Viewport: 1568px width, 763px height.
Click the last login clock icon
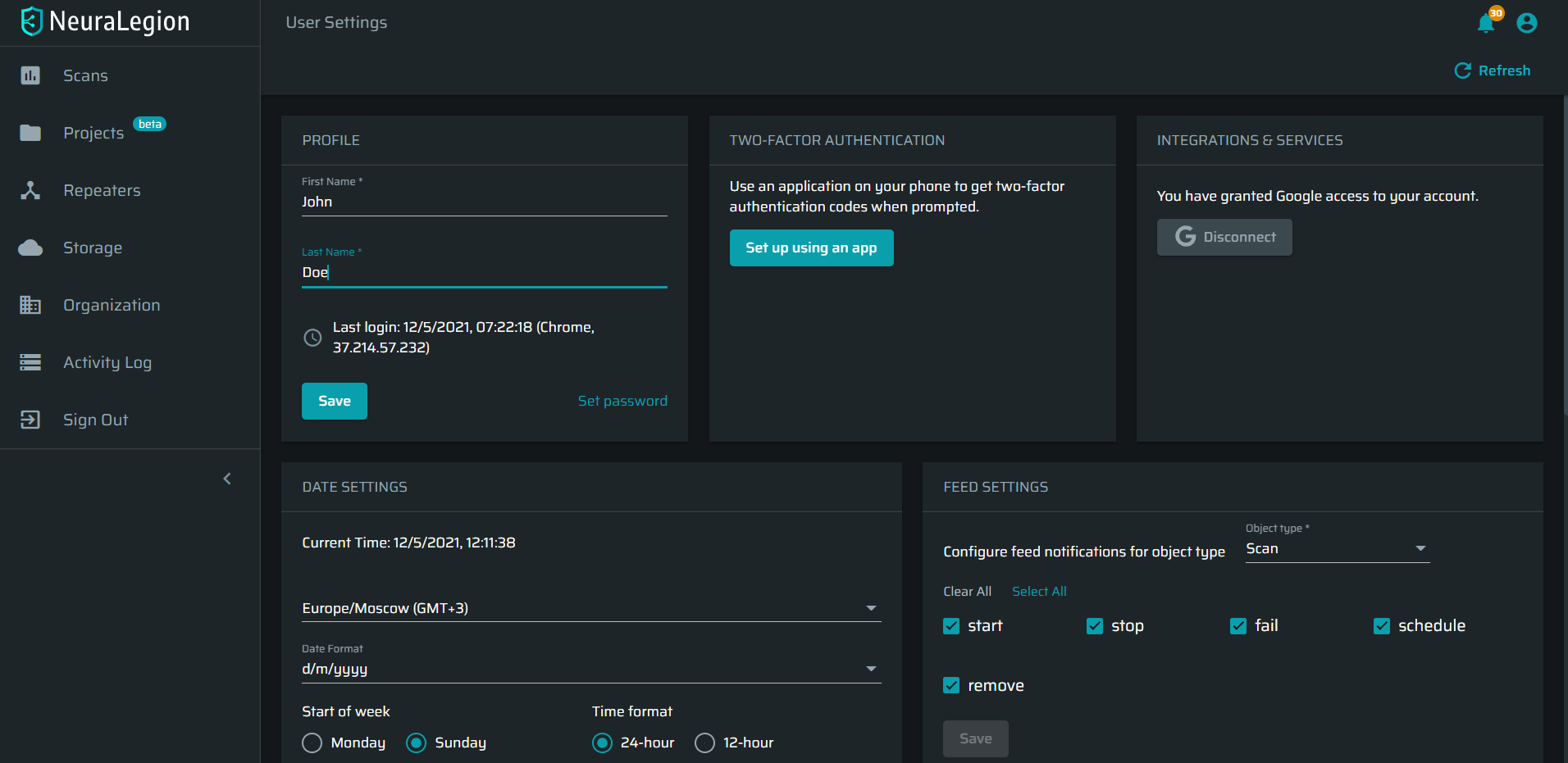coord(312,337)
